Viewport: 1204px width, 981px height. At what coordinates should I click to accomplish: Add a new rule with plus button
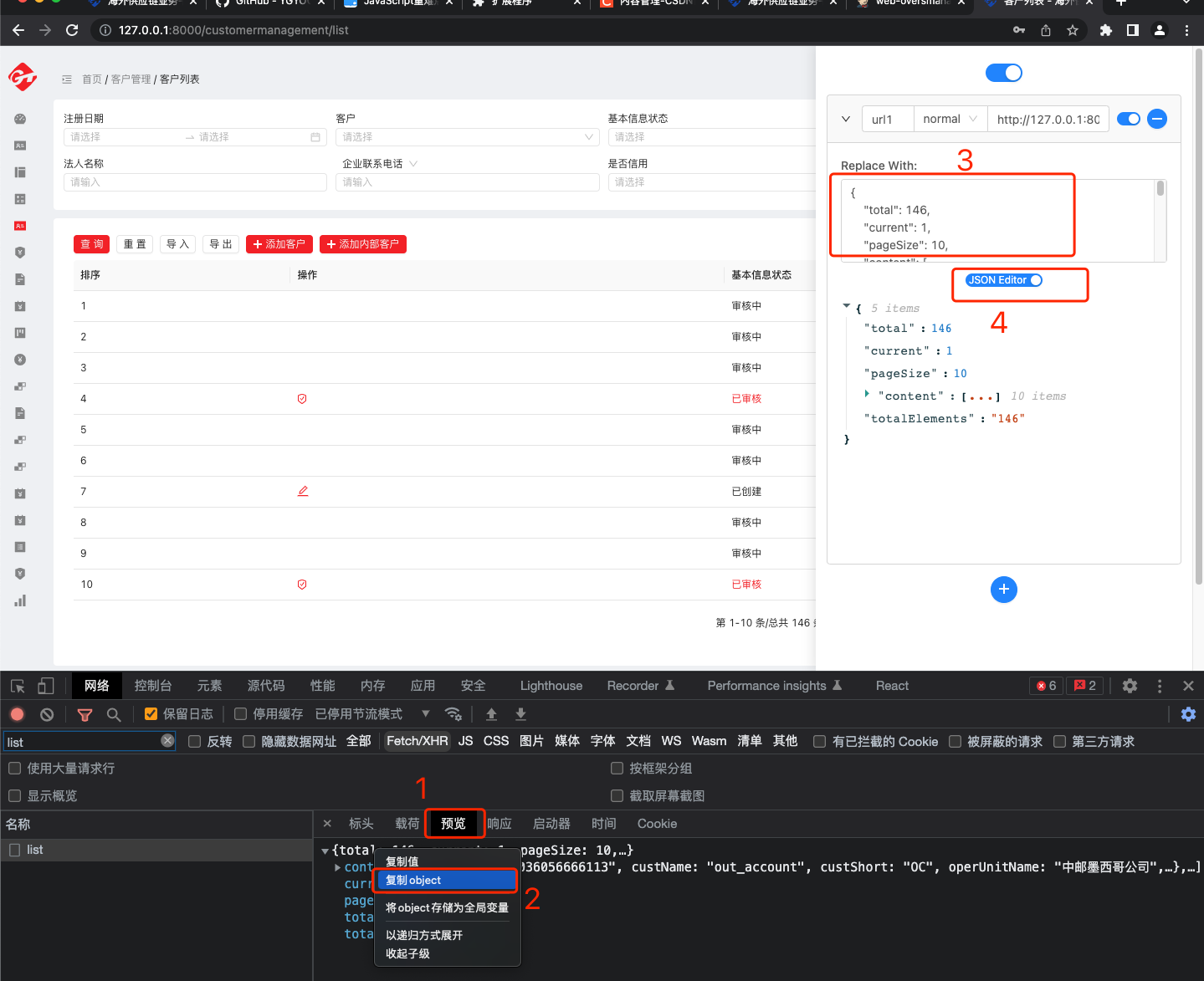[1004, 590]
